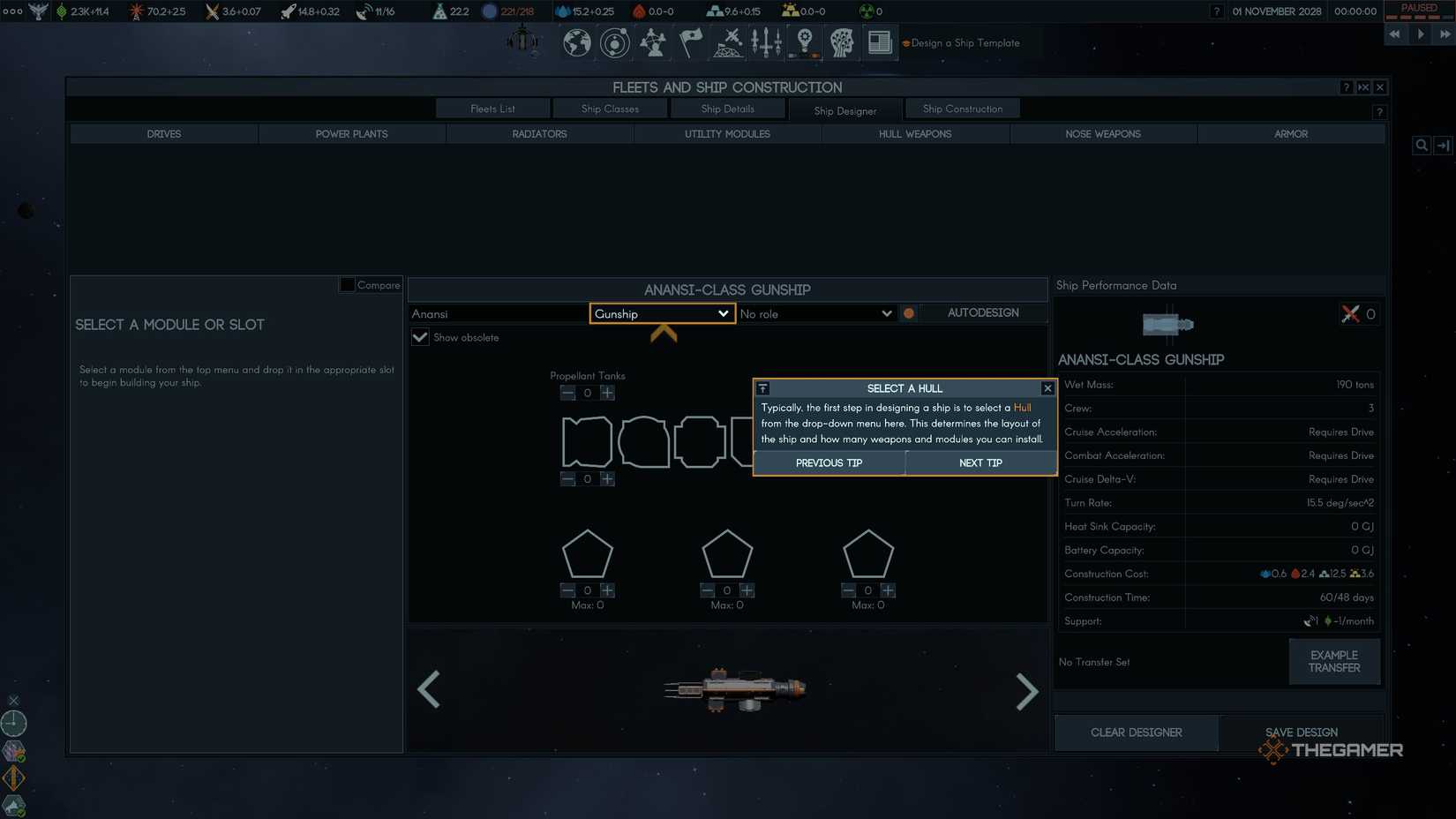Image resolution: width=1456 pixels, height=819 pixels.
Task: Select the crossed-swords armies icon
Action: pos(727,42)
